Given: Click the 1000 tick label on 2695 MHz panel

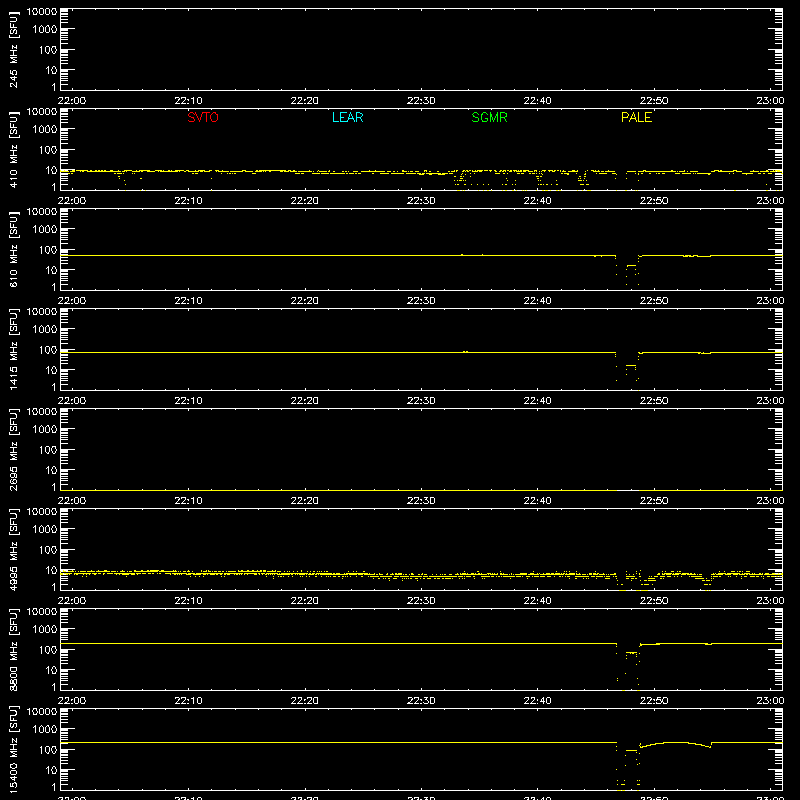Looking at the screenshot, I should [x=45, y=430].
